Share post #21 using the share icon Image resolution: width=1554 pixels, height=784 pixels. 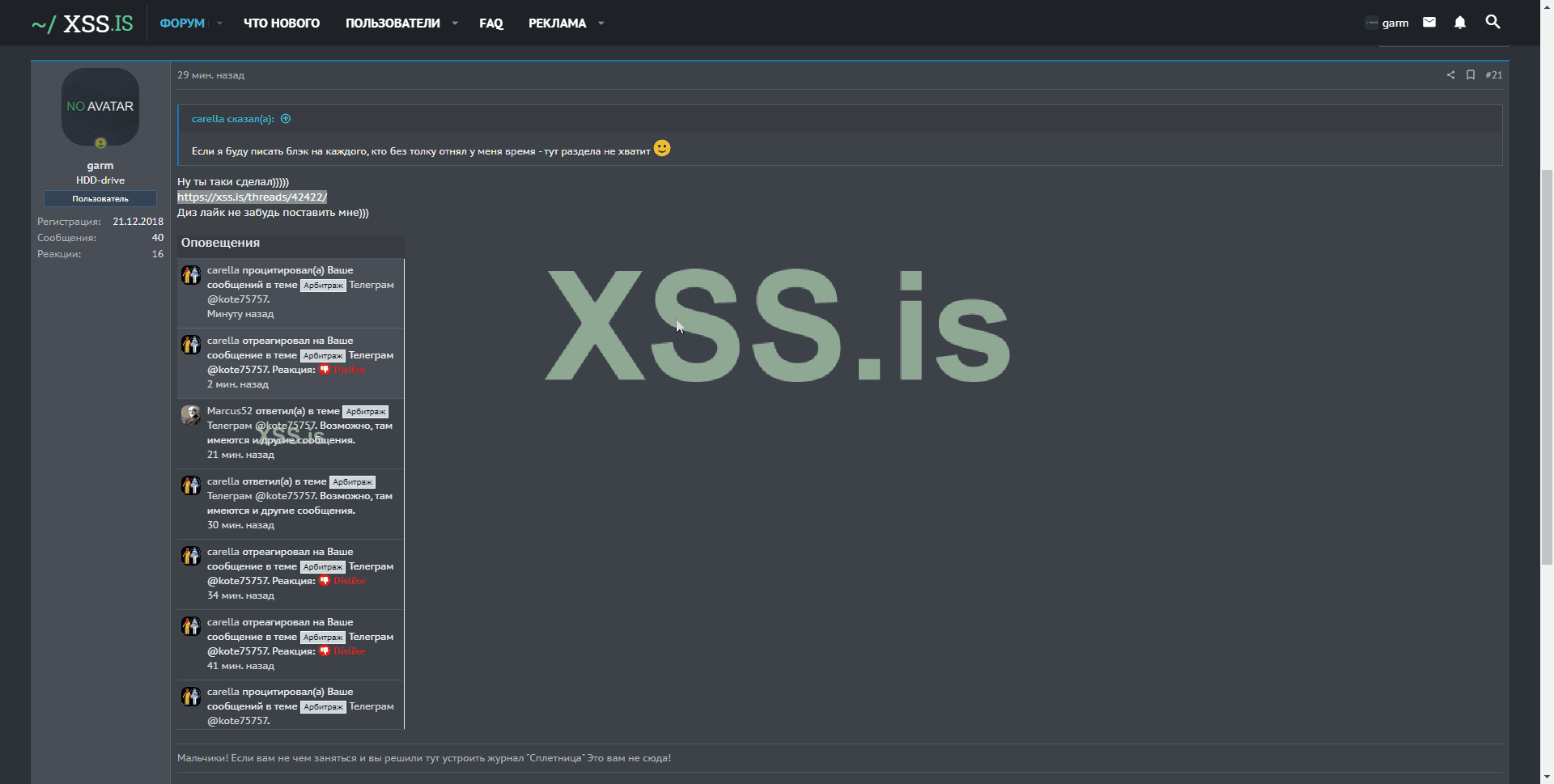point(1450,74)
